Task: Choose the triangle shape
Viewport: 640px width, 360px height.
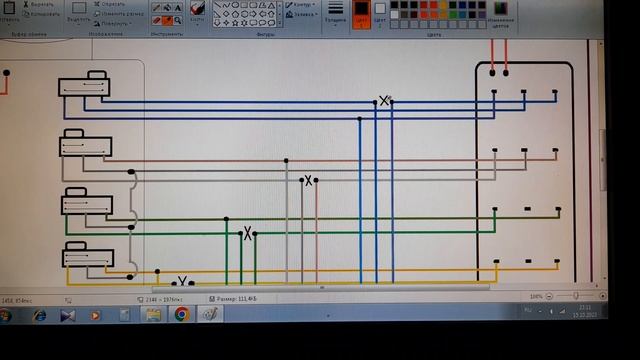Action: click(271, 6)
